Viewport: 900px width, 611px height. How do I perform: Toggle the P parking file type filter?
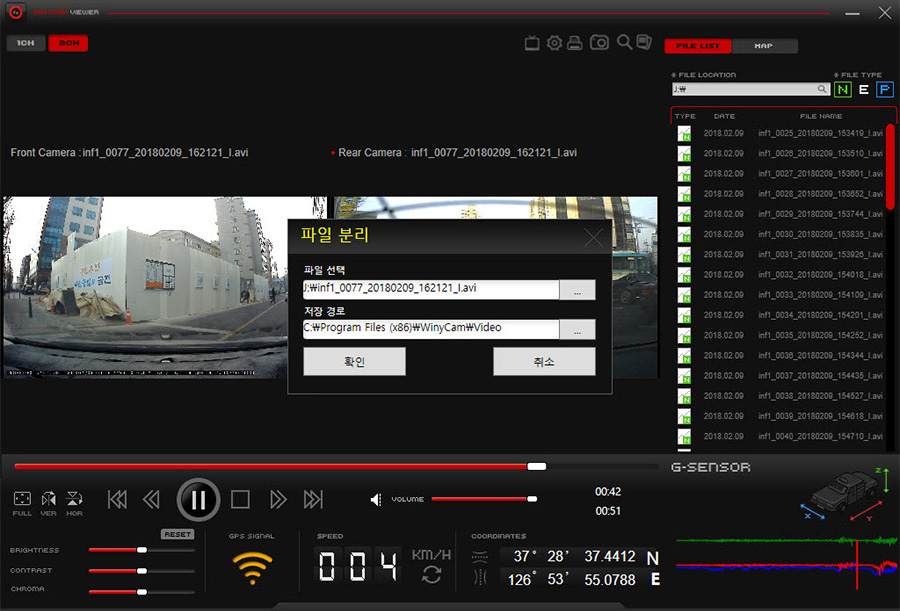pos(885,89)
